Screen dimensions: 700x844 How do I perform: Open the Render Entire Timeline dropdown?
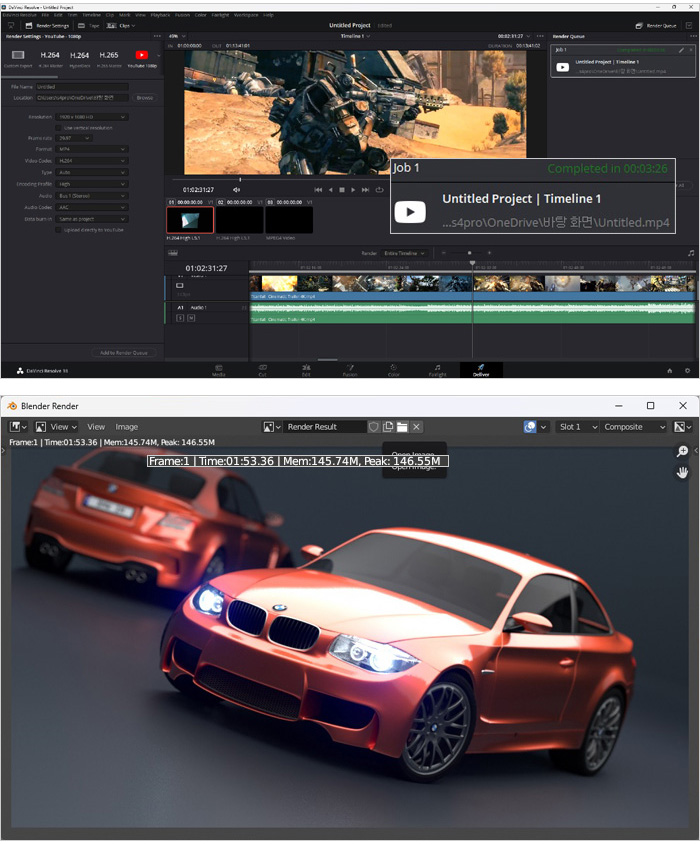click(404, 253)
